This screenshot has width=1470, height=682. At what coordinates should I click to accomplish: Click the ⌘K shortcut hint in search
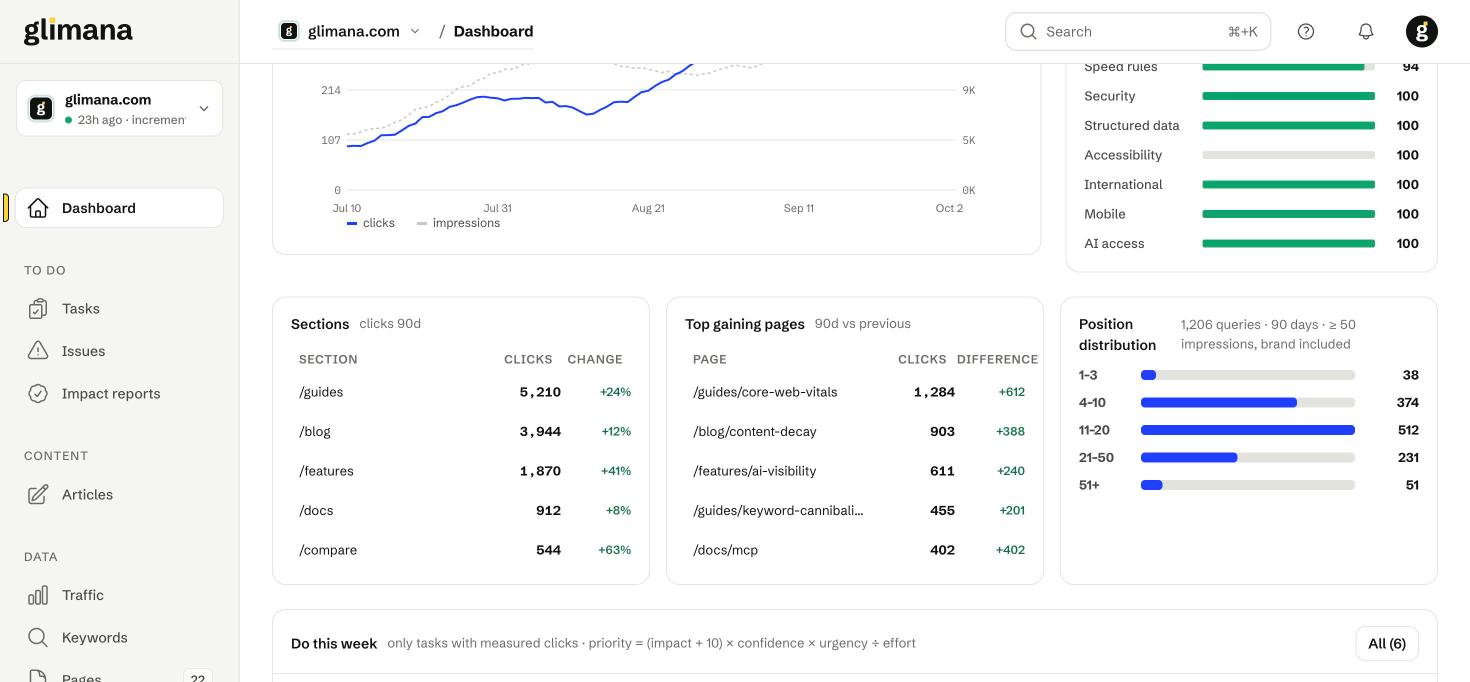[x=1242, y=32]
